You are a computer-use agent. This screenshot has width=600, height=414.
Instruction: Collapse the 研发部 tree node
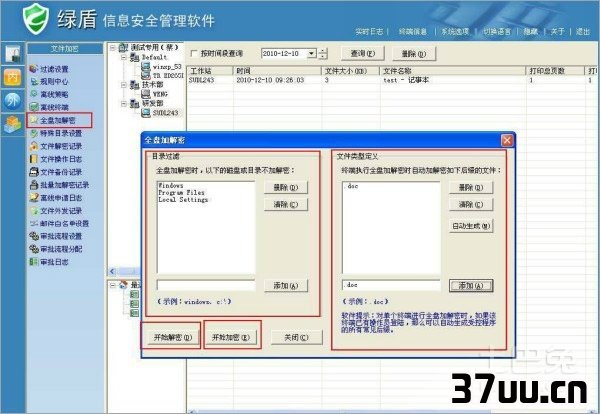(124, 103)
